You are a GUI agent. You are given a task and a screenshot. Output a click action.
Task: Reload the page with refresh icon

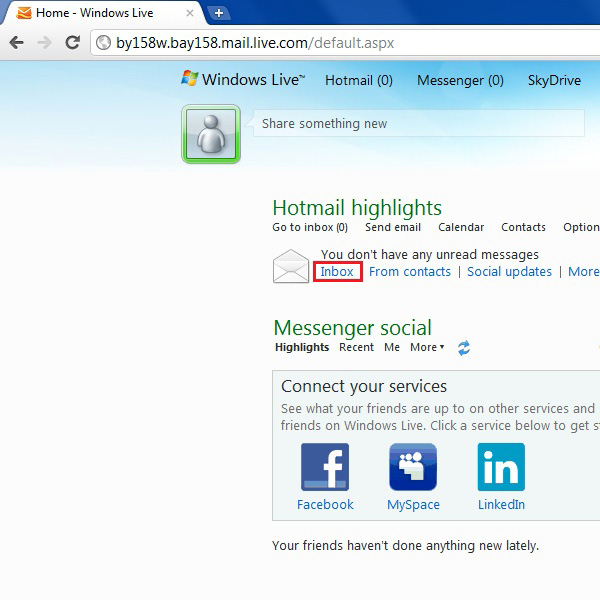(72, 42)
